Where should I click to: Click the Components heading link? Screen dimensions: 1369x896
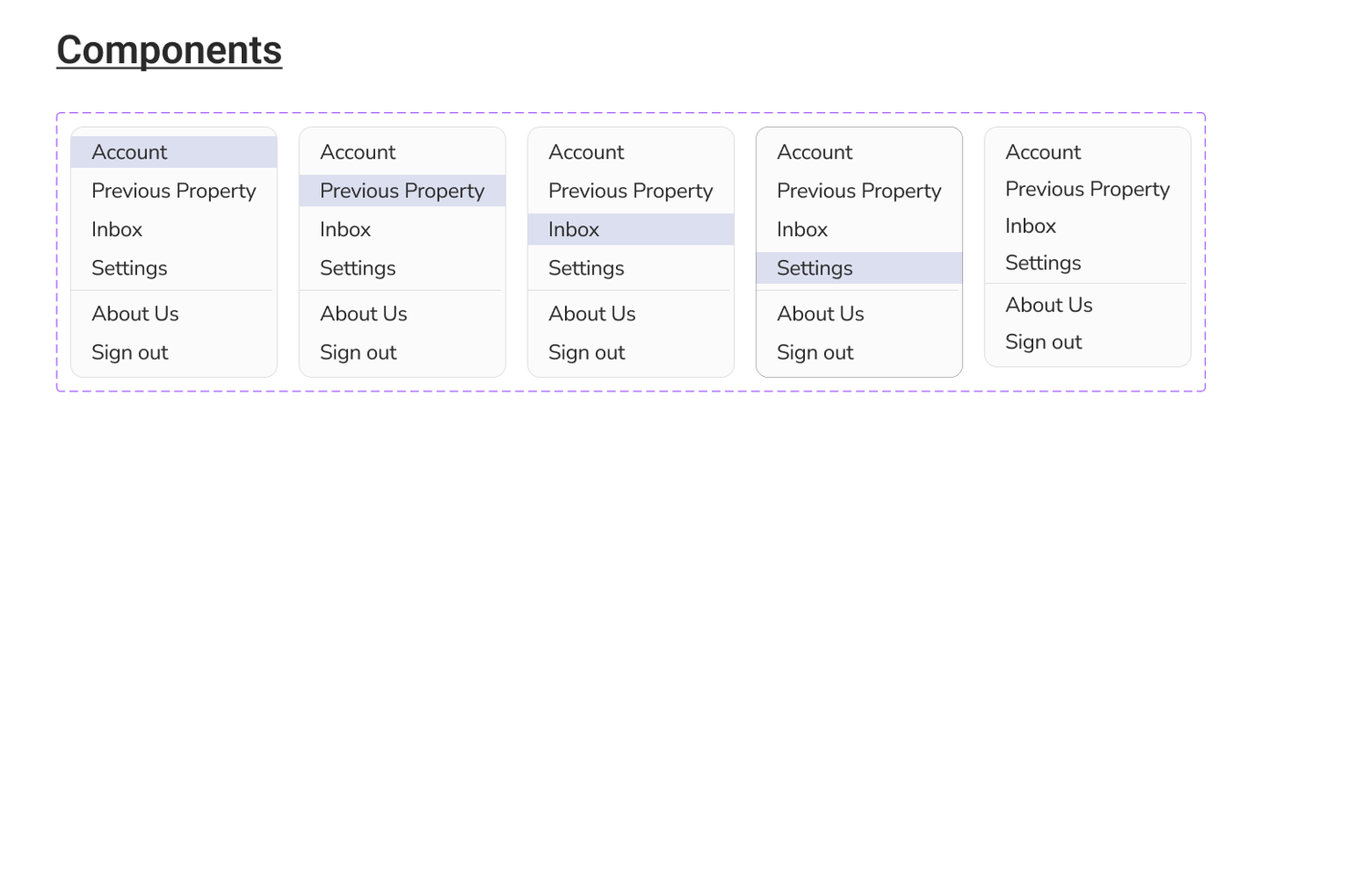[169, 50]
